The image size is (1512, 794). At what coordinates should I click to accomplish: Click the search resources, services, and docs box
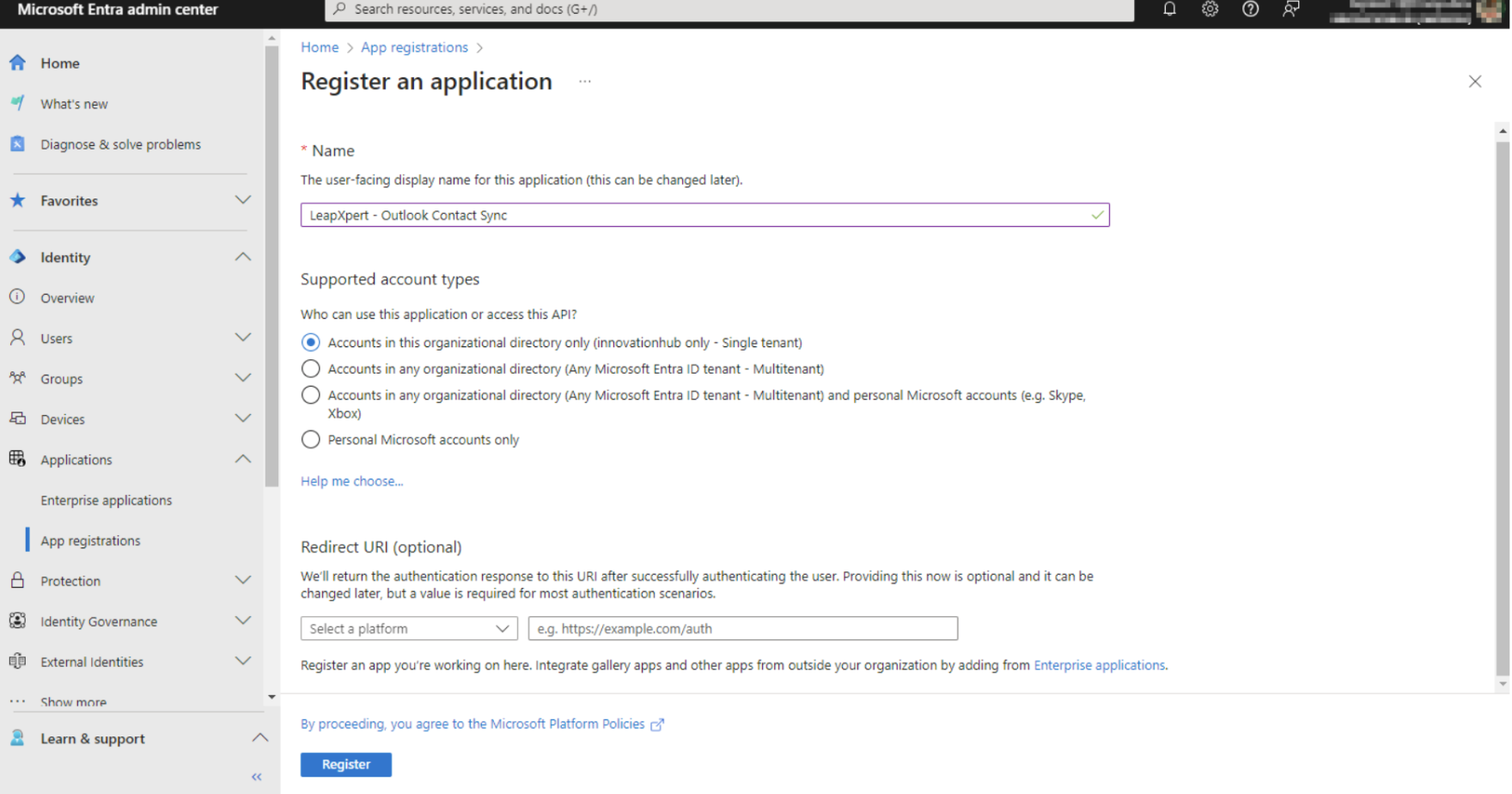coord(729,9)
